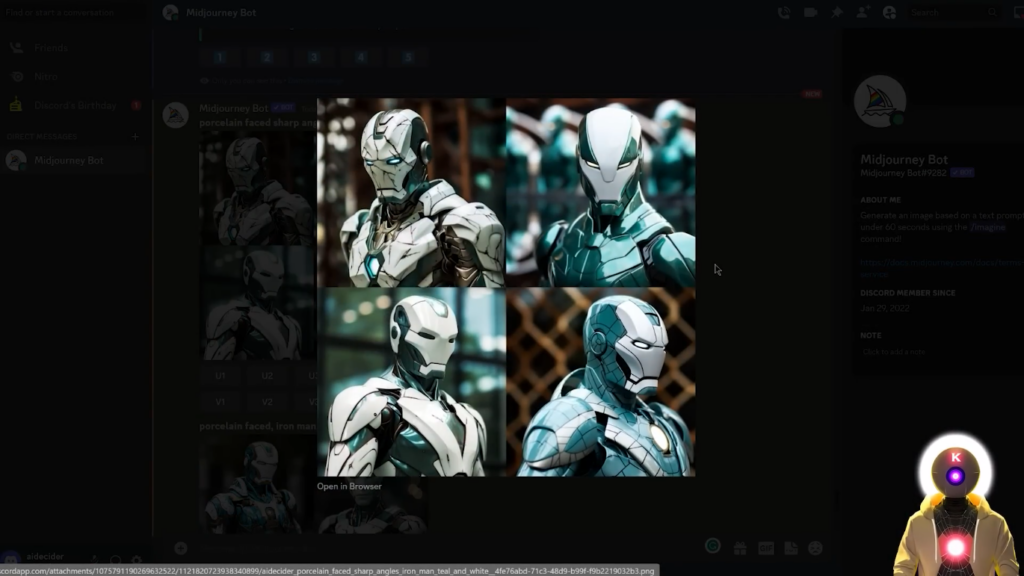Viewport: 1024px width, 576px height.
Task: Open the image thumbnail below 'porcelain faced, iron man'
Action: (258, 485)
